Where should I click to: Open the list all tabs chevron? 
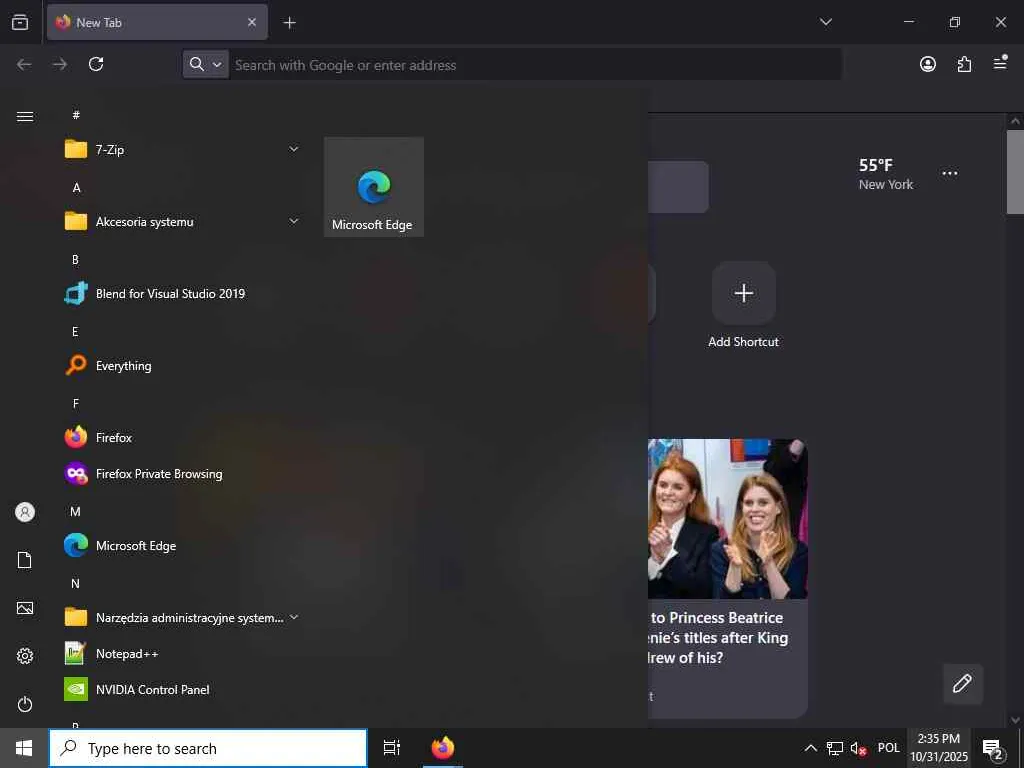(x=825, y=22)
